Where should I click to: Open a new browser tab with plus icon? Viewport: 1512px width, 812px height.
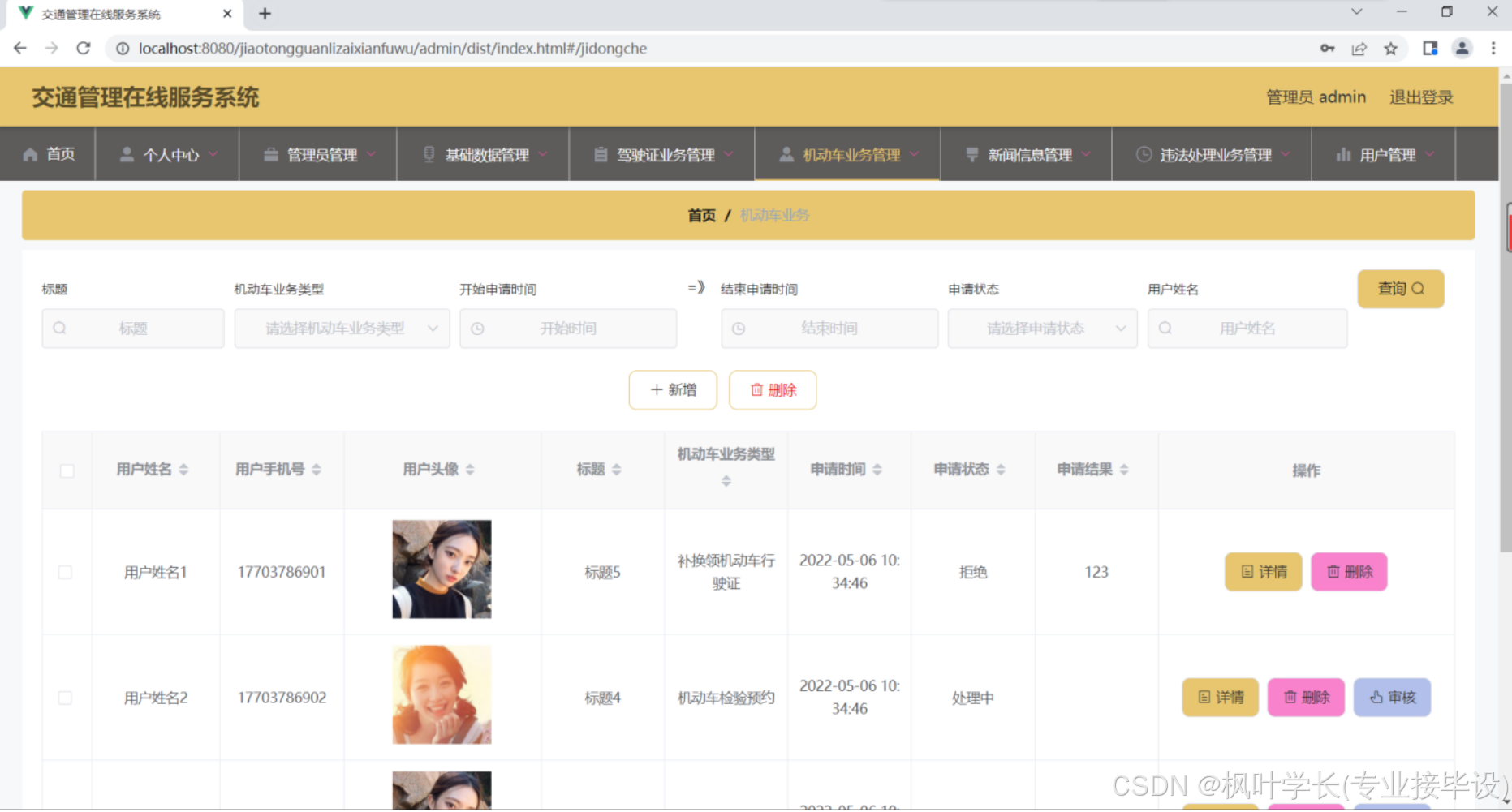(x=265, y=14)
